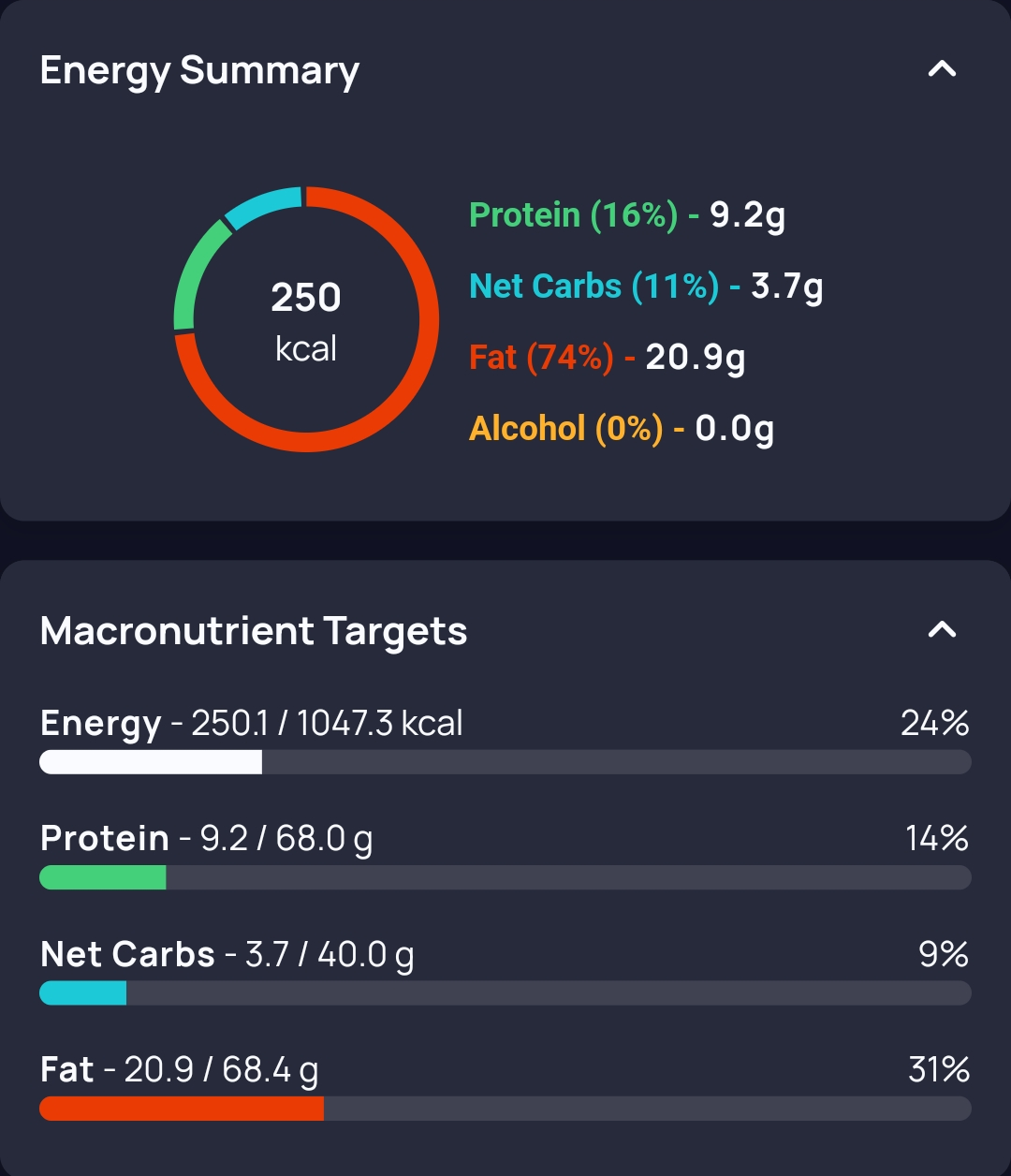Tap the 250 kcal donut center
This screenshot has height=1176, width=1011.
(x=306, y=320)
